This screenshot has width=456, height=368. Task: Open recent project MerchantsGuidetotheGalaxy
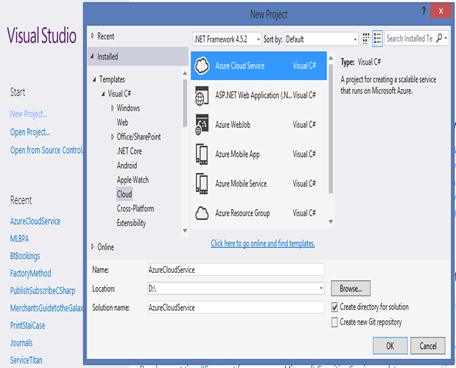coord(46,308)
